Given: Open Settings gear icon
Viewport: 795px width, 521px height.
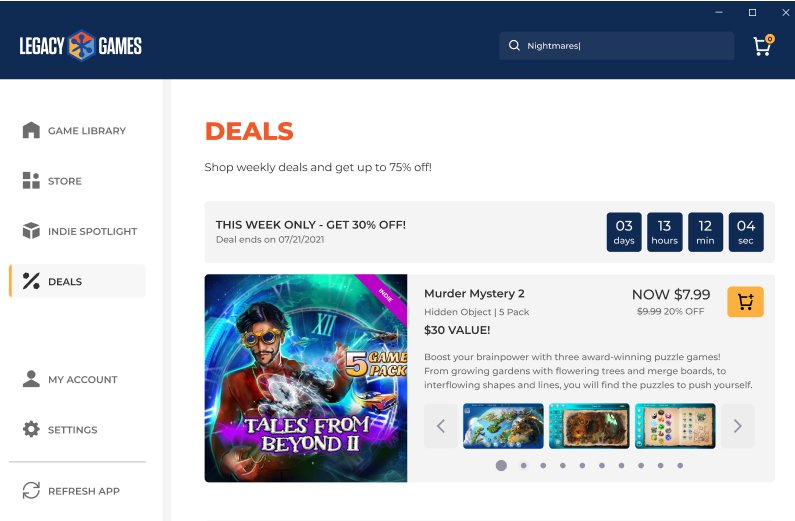Looking at the screenshot, I should pyautogui.click(x=31, y=429).
